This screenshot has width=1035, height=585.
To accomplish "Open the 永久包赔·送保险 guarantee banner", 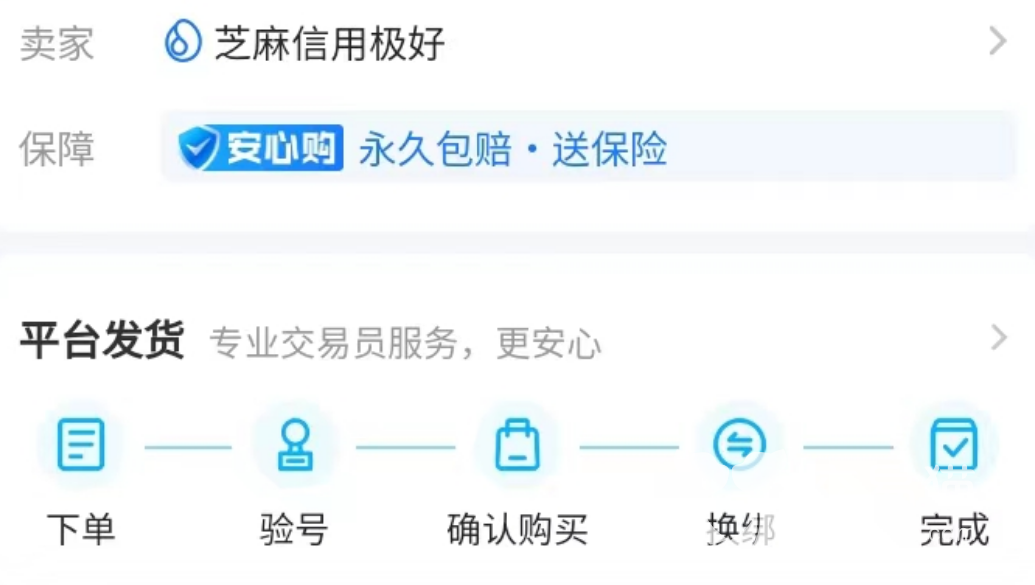I will coord(587,147).
